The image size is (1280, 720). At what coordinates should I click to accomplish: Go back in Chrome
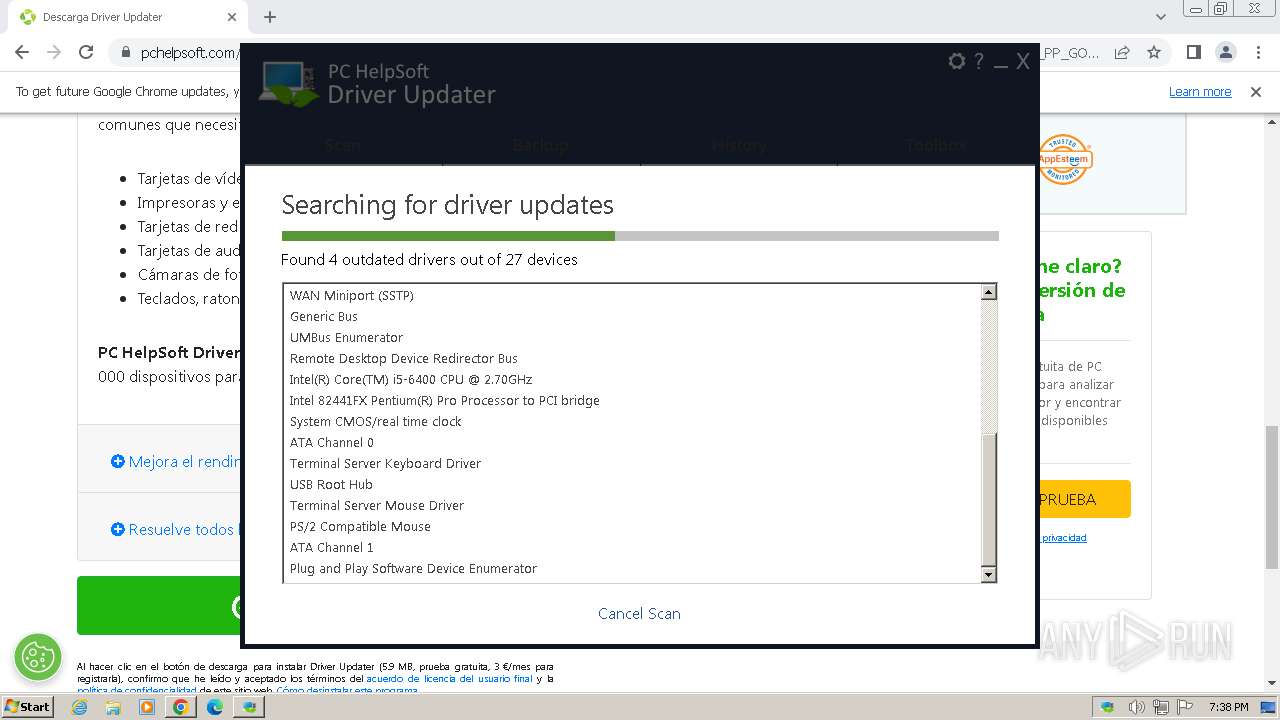click(22, 52)
